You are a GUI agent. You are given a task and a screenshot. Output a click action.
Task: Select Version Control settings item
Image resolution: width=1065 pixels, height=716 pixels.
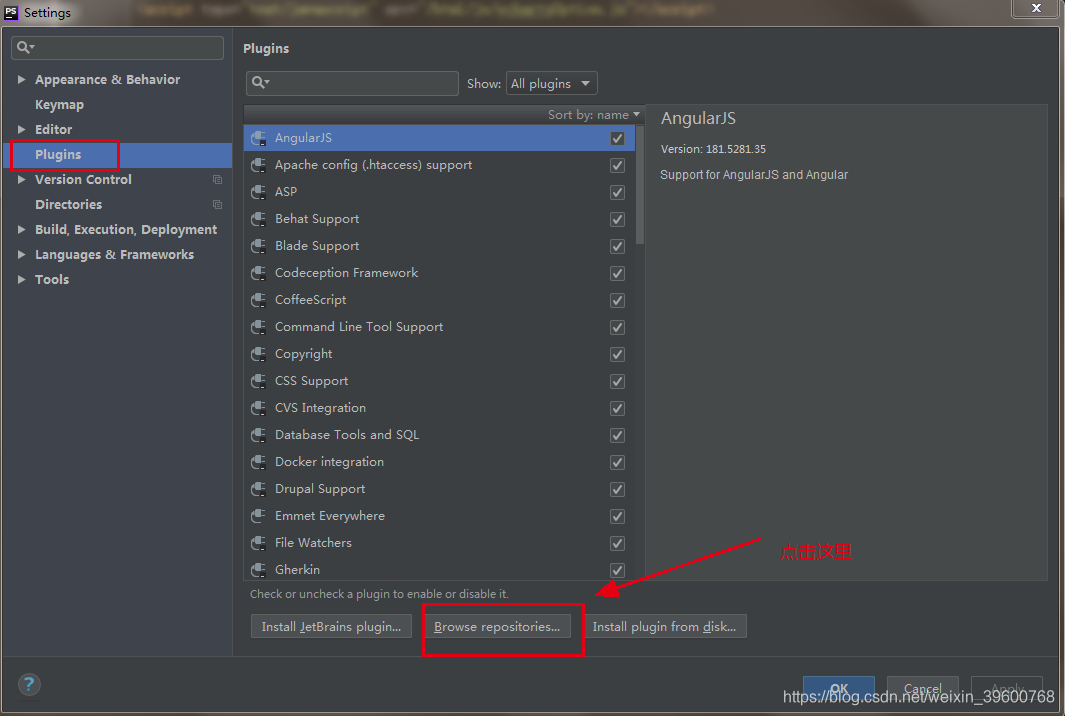coord(84,179)
